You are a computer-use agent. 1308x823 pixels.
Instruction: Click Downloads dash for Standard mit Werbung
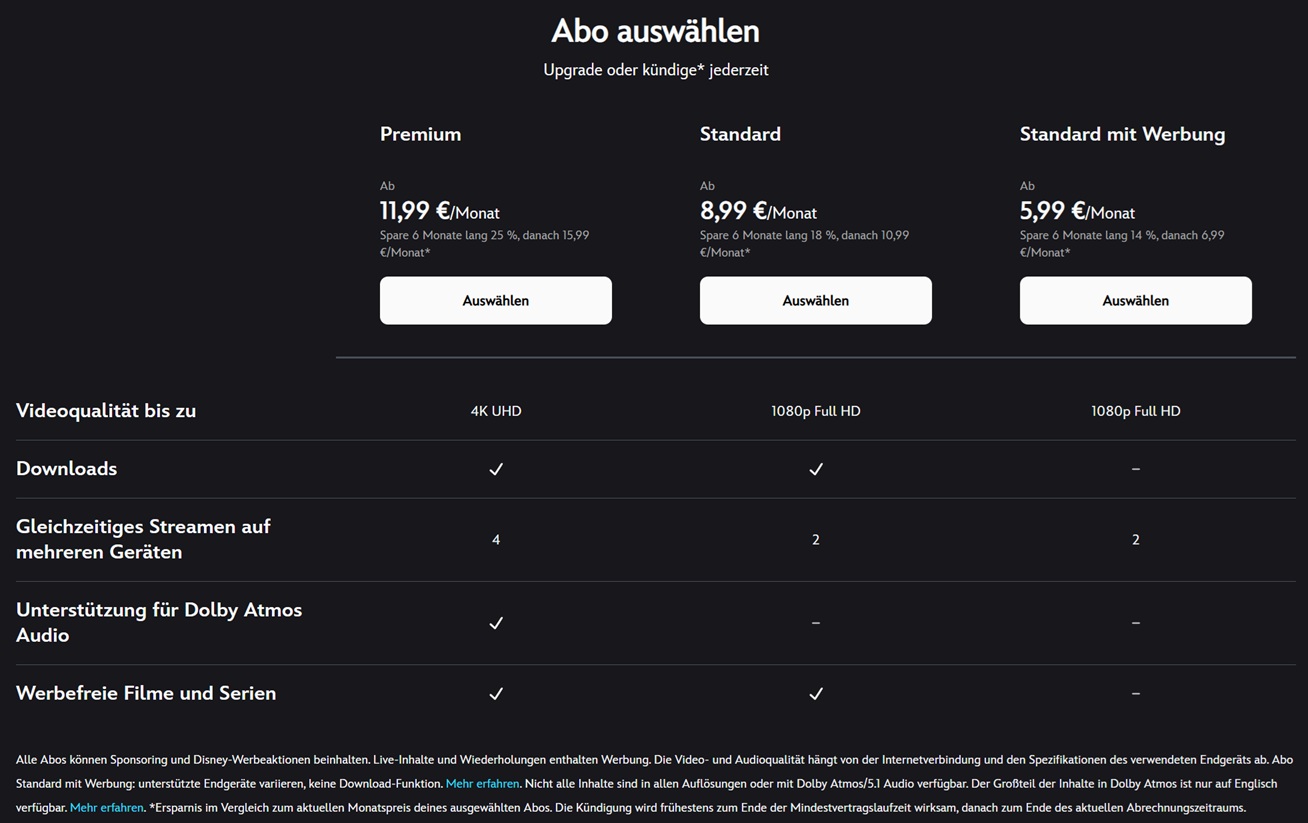click(x=1135, y=469)
